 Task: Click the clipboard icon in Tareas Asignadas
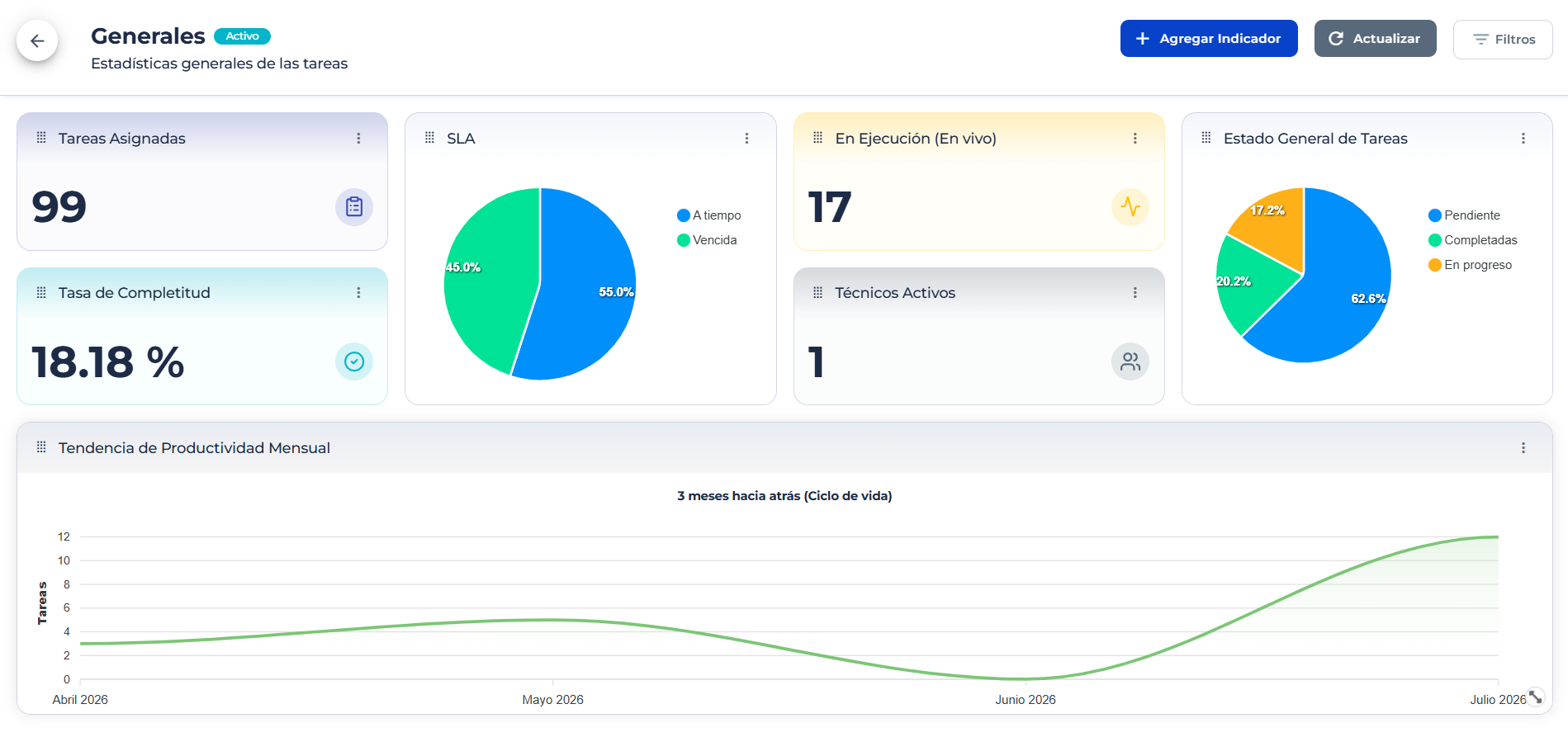(x=354, y=206)
